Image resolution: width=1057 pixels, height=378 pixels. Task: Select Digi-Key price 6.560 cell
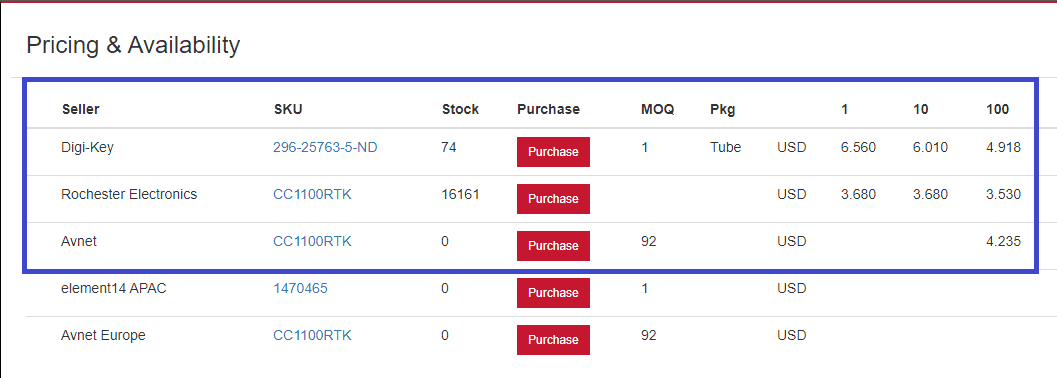point(858,148)
